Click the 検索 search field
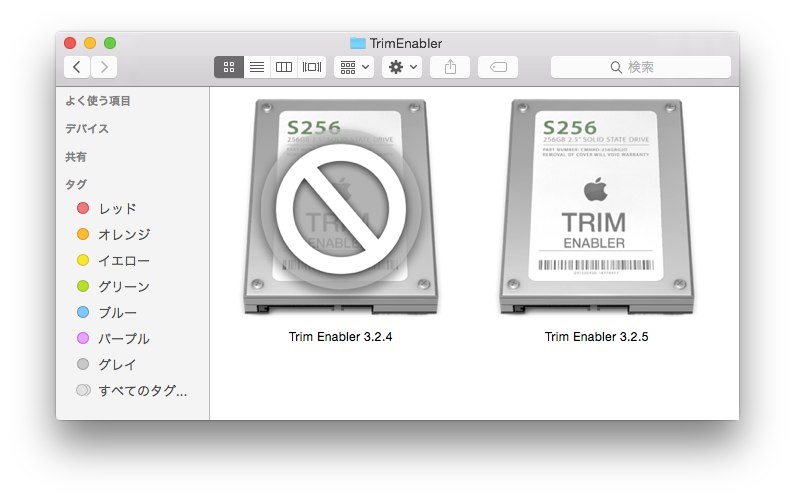Image resolution: width=795 pixels, height=500 pixels. 641,67
